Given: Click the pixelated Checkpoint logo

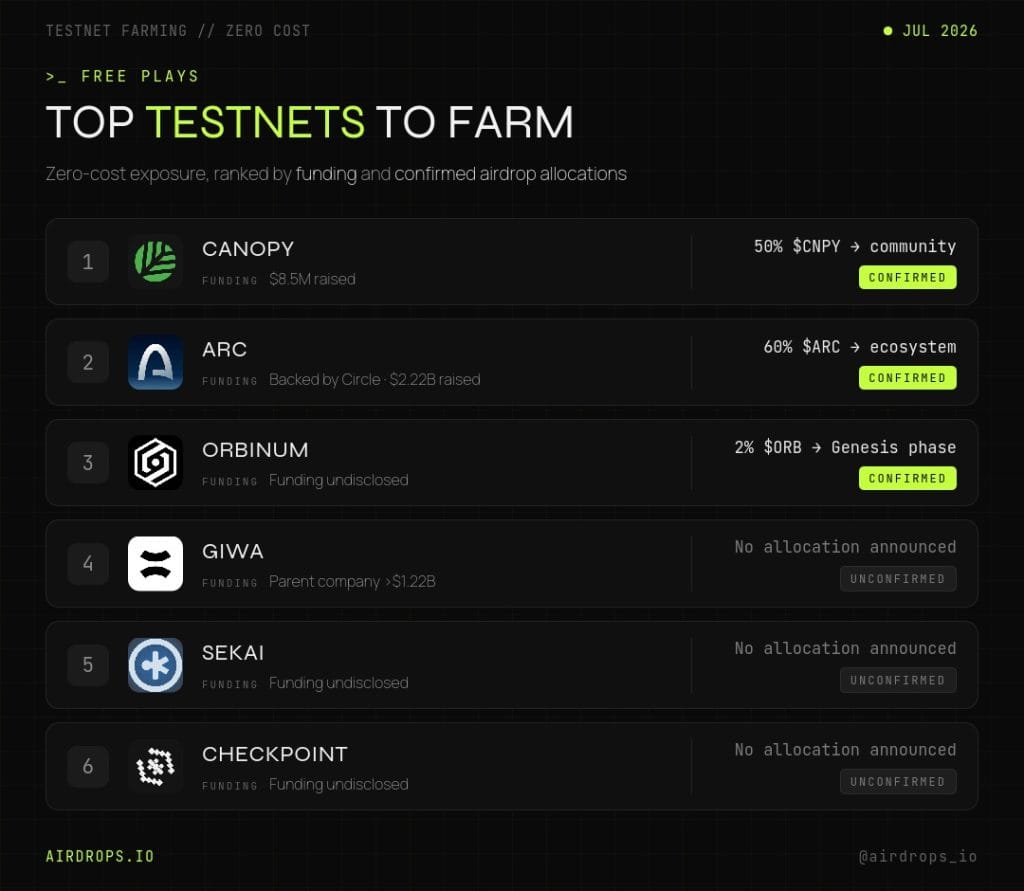Looking at the screenshot, I should (155, 766).
